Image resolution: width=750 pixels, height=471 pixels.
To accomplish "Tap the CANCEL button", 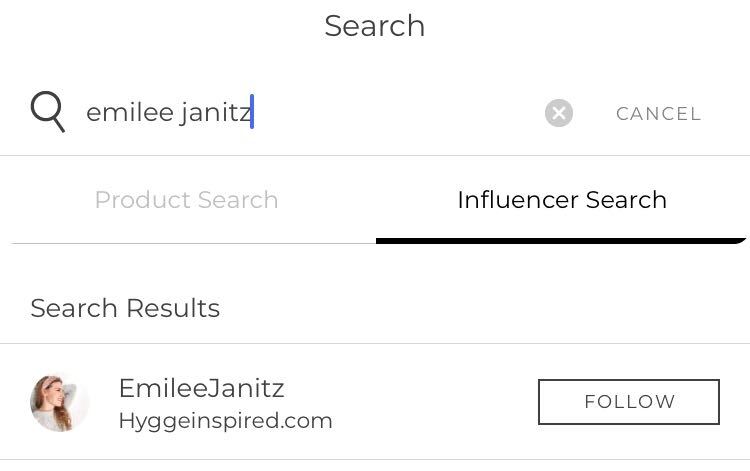I will pyautogui.click(x=658, y=114).
